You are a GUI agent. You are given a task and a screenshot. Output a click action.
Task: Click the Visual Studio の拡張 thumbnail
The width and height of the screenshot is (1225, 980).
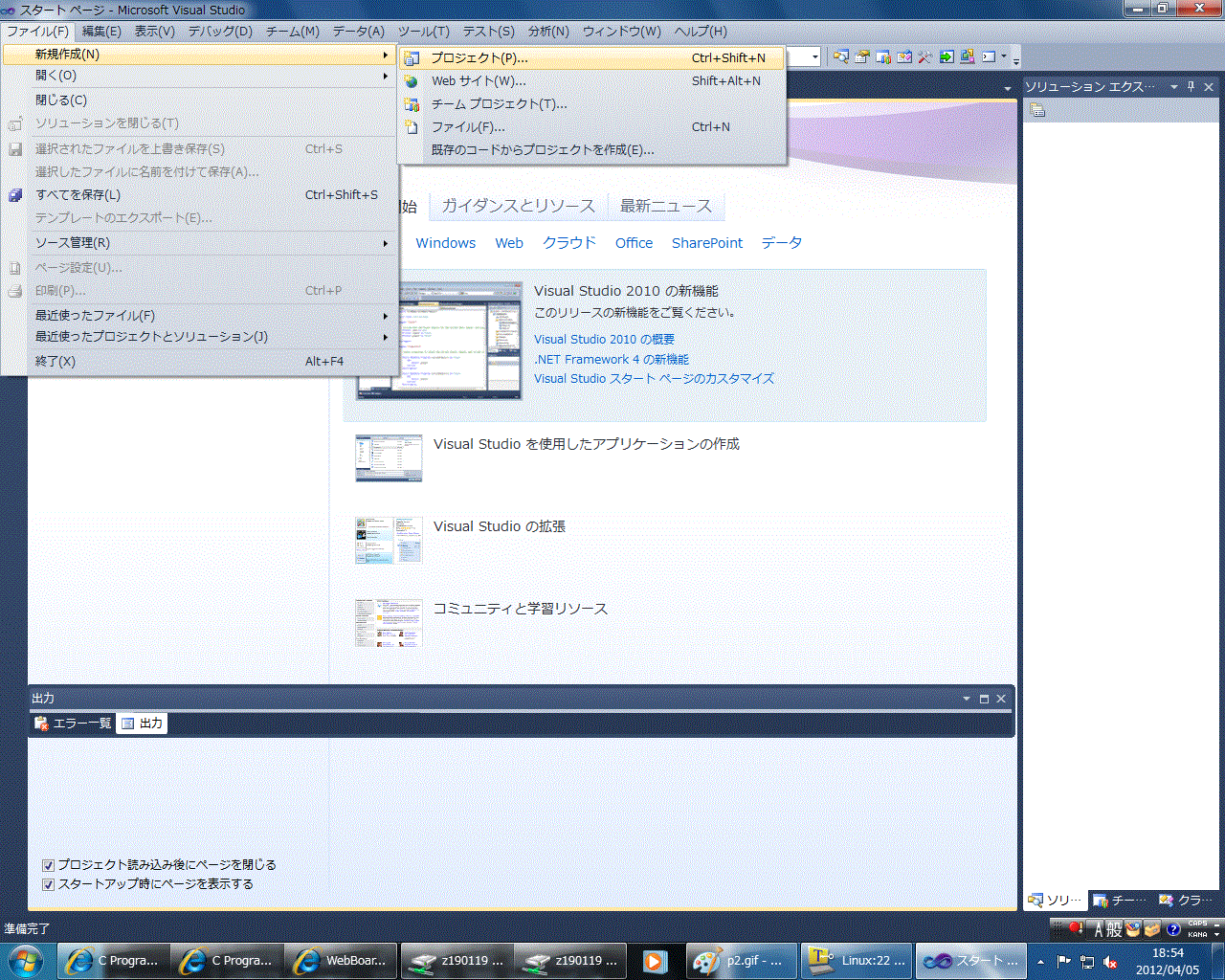pos(389,541)
